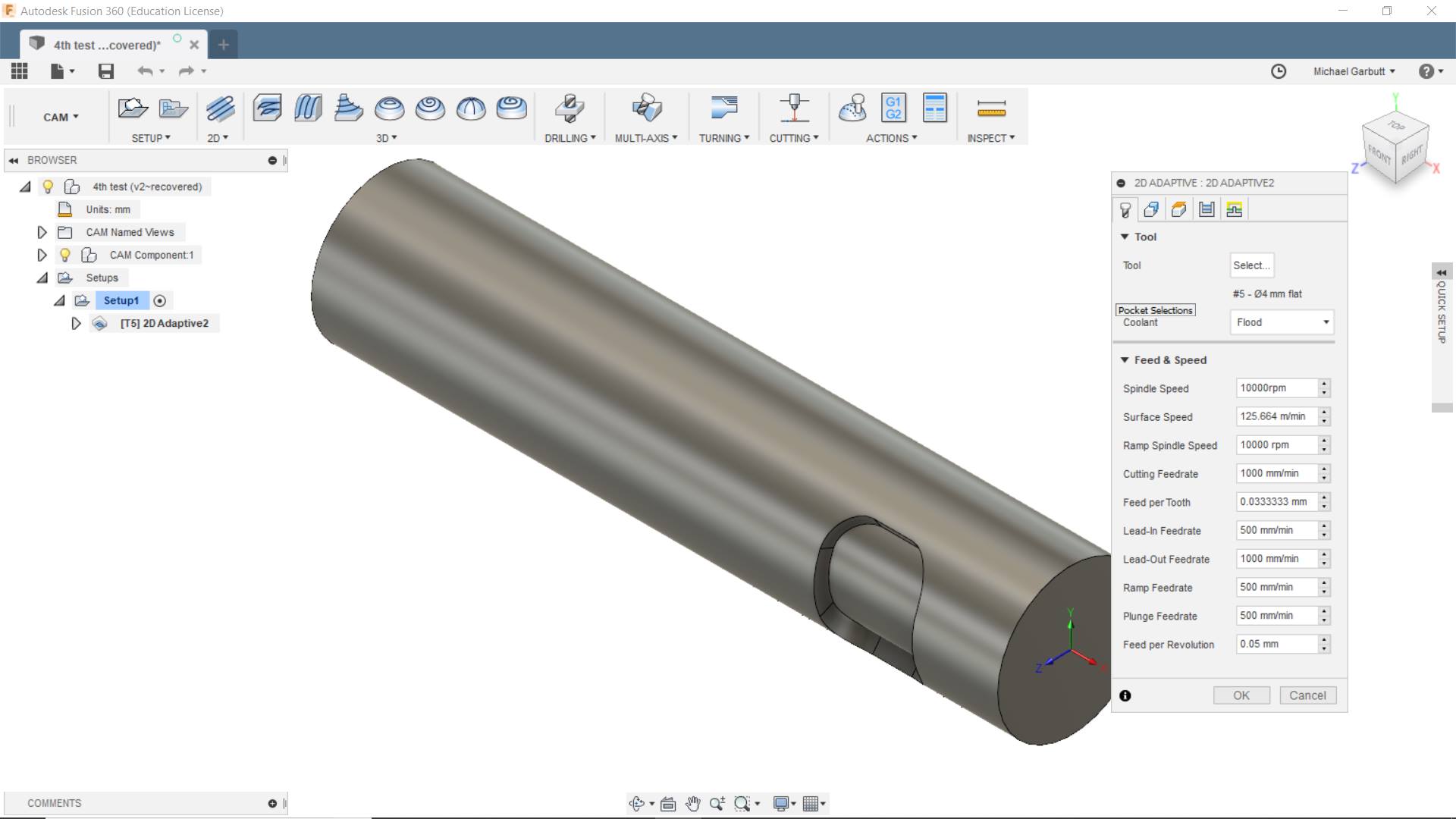Screen dimensions: 1456x819
Task: Select the 2D Adaptive Clearing toolbar icon
Action: (x=220, y=108)
